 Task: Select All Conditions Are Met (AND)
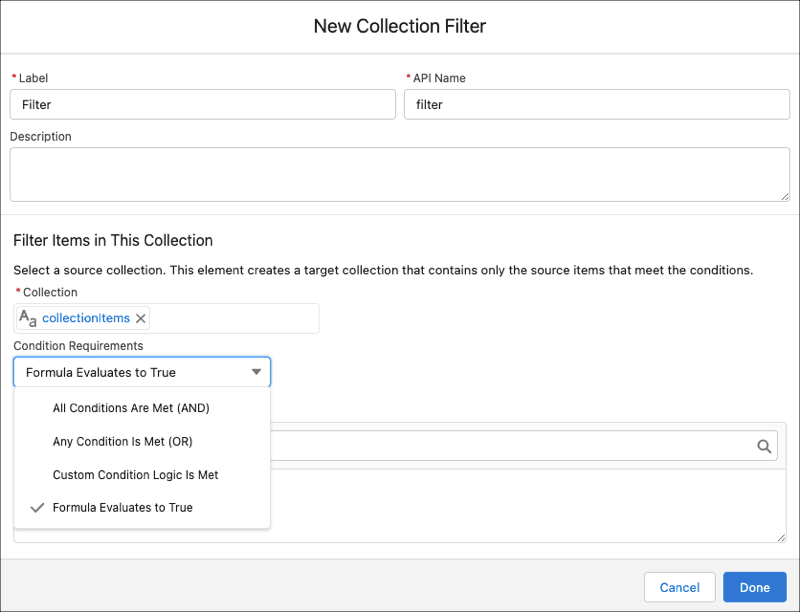pyautogui.click(x=142, y=408)
